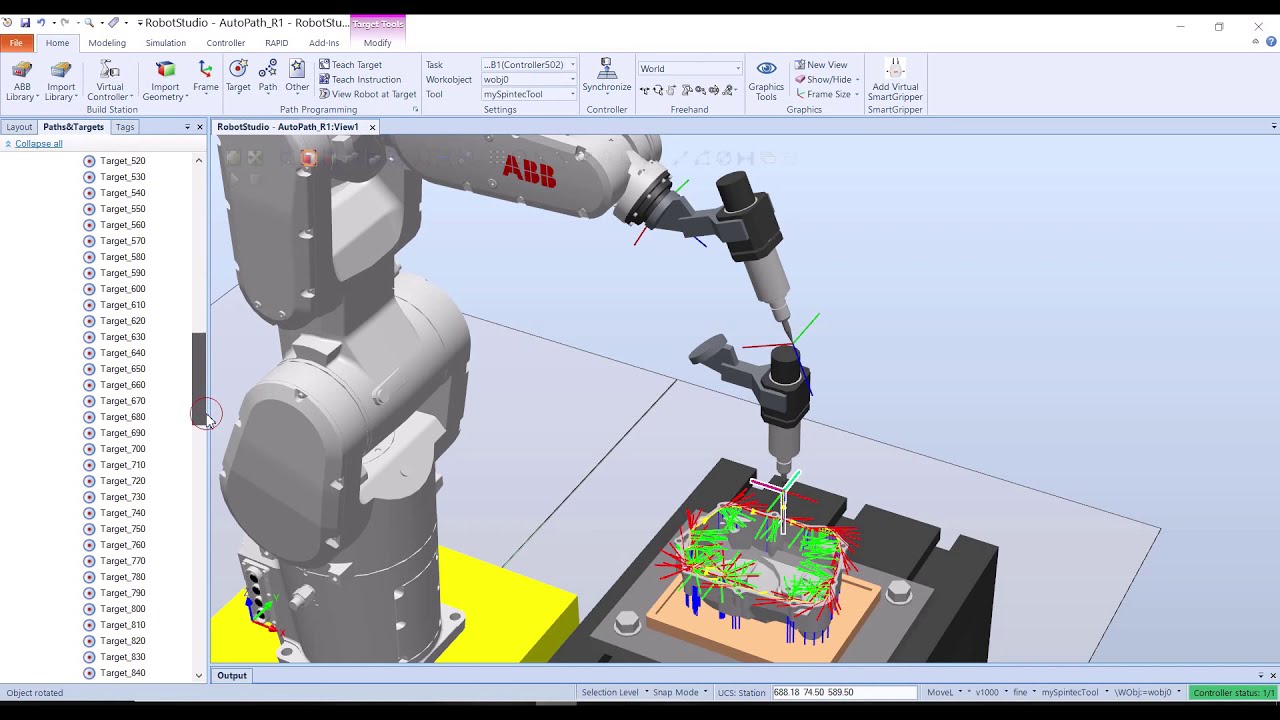
Task: Open the World reference coordinate dropdown
Action: (690, 69)
